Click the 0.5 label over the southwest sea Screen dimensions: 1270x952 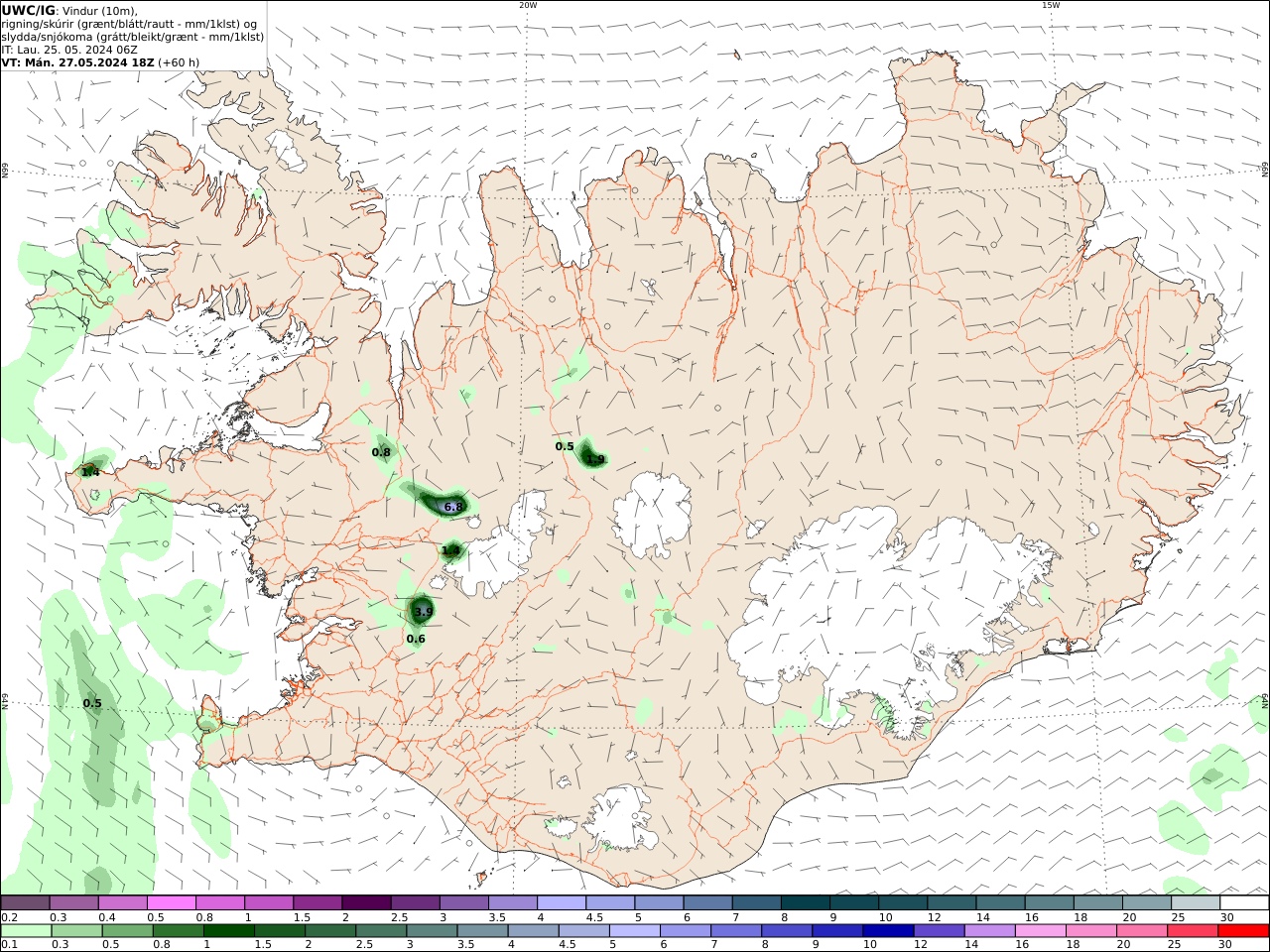[92, 703]
